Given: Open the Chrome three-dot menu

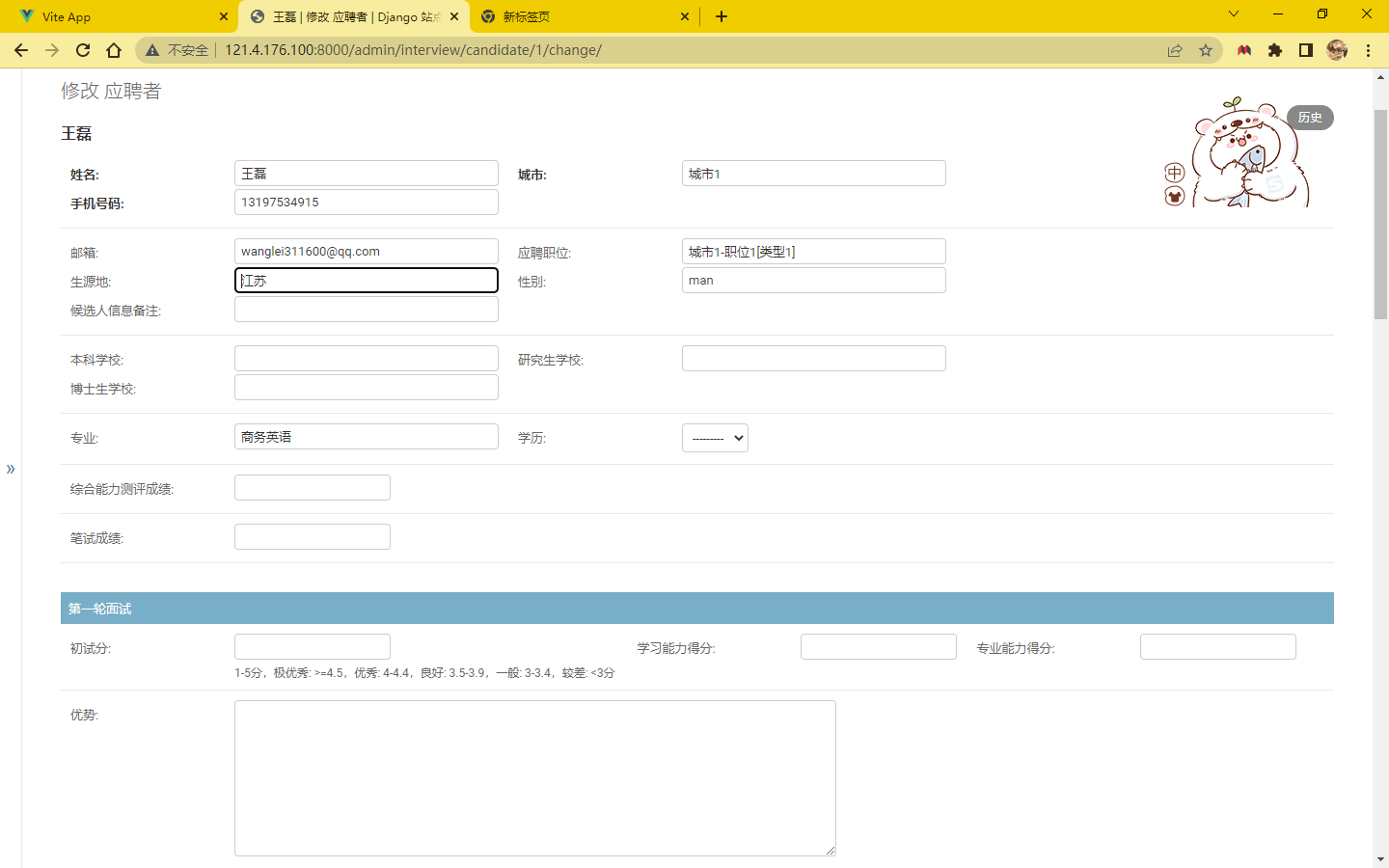Looking at the screenshot, I should tap(1368, 50).
